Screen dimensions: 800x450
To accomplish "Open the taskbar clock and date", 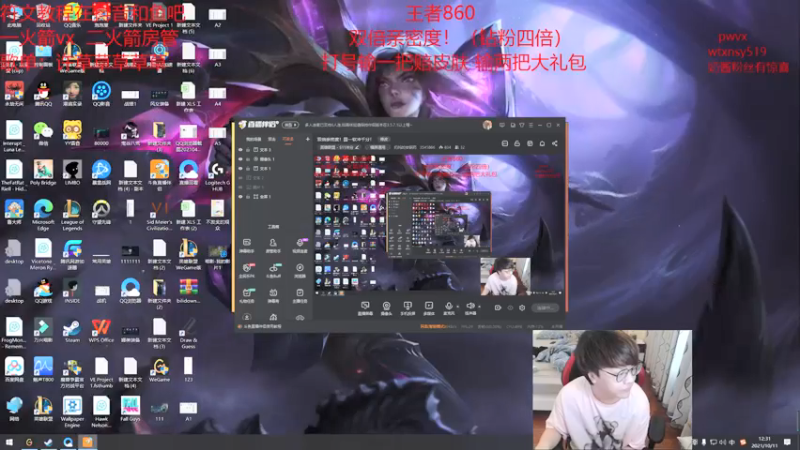I will pyautogui.click(x=765, y=442).
